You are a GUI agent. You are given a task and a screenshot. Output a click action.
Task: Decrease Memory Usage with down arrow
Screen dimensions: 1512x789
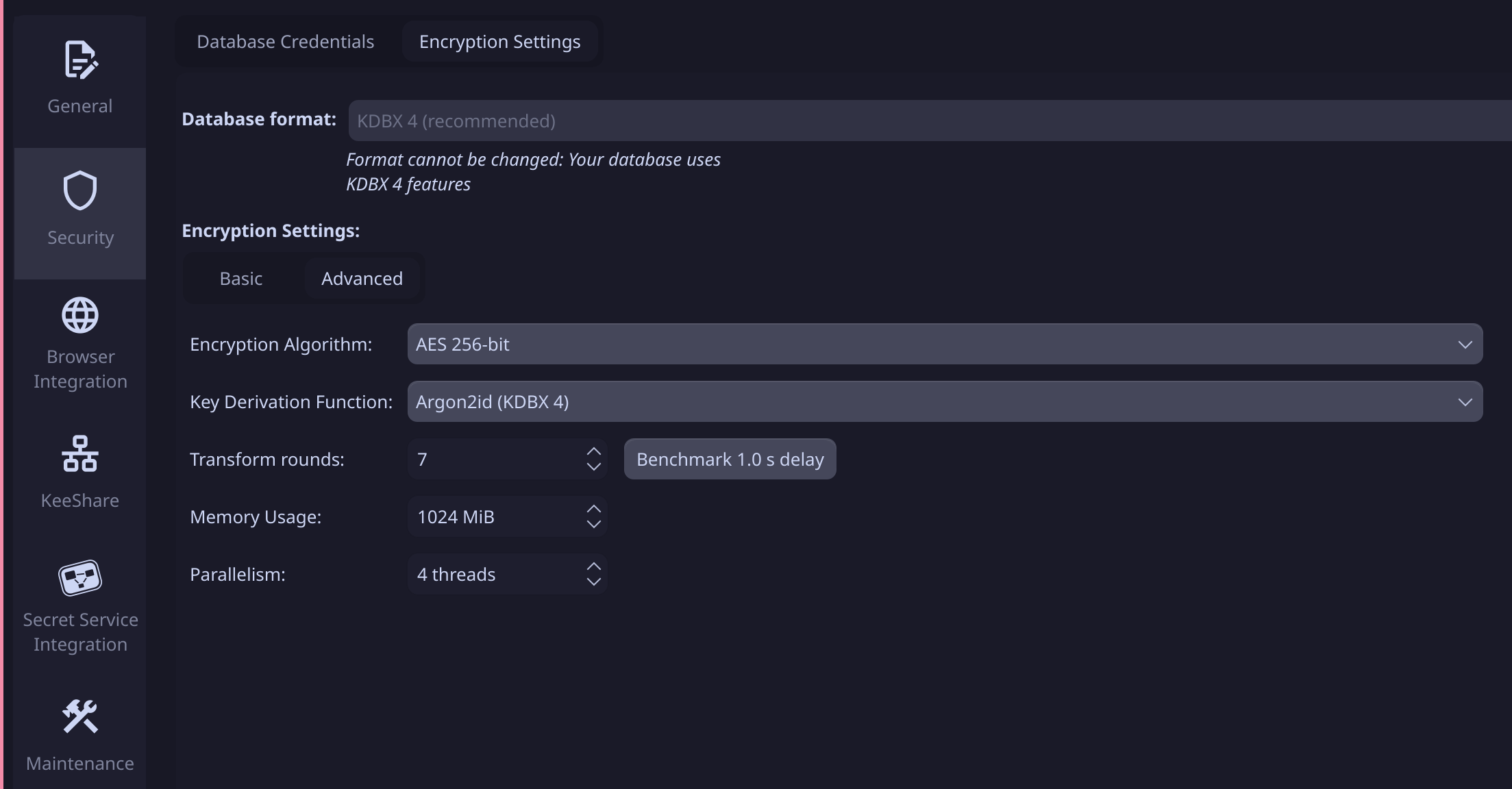(x=594, y=524)
